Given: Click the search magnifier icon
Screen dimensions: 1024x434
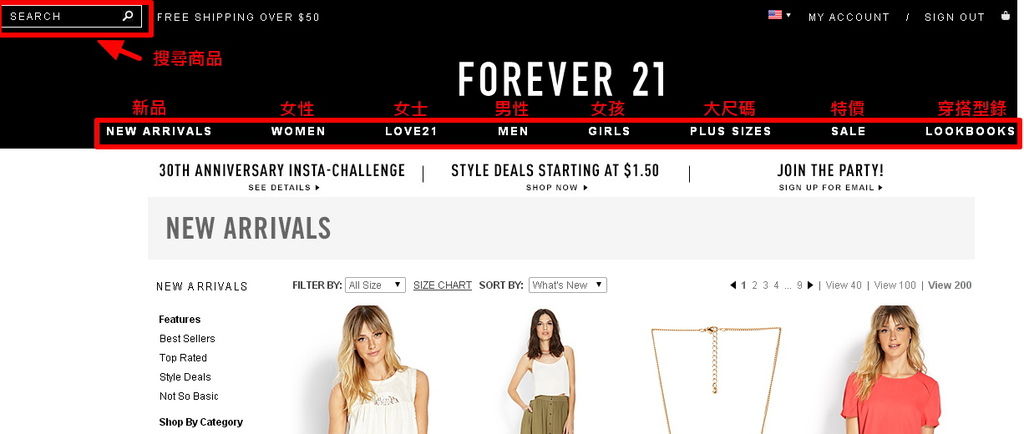Looking at the screenshot, I should (x=128, y=16).
